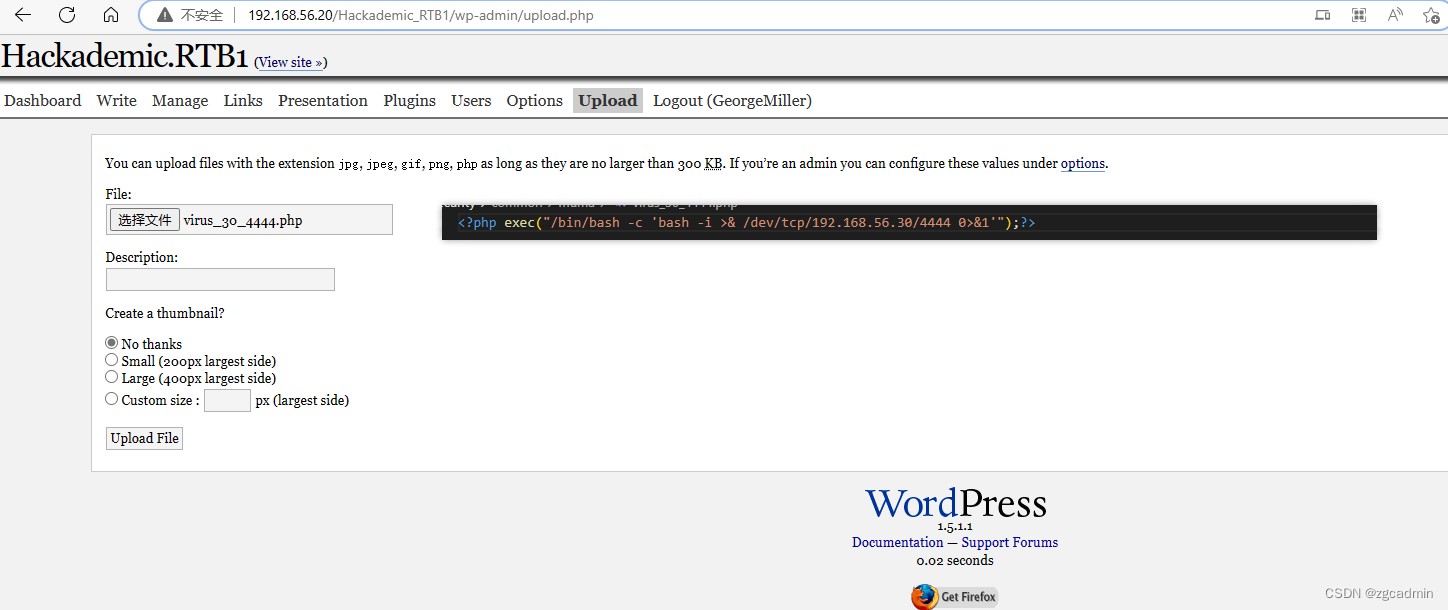Click the browser back arrow

(22, 15)
